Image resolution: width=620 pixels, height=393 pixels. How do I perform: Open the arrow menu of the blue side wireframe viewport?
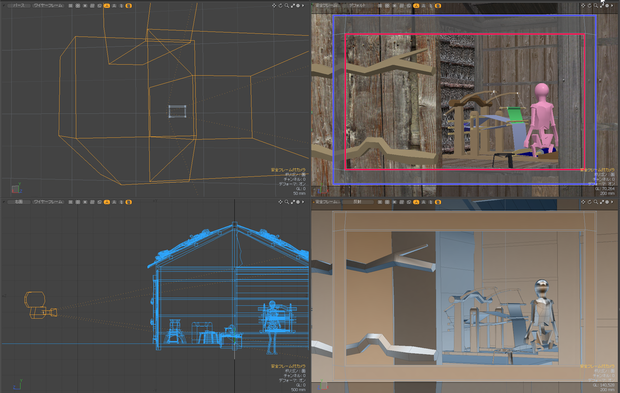click(x=303, y=202)
